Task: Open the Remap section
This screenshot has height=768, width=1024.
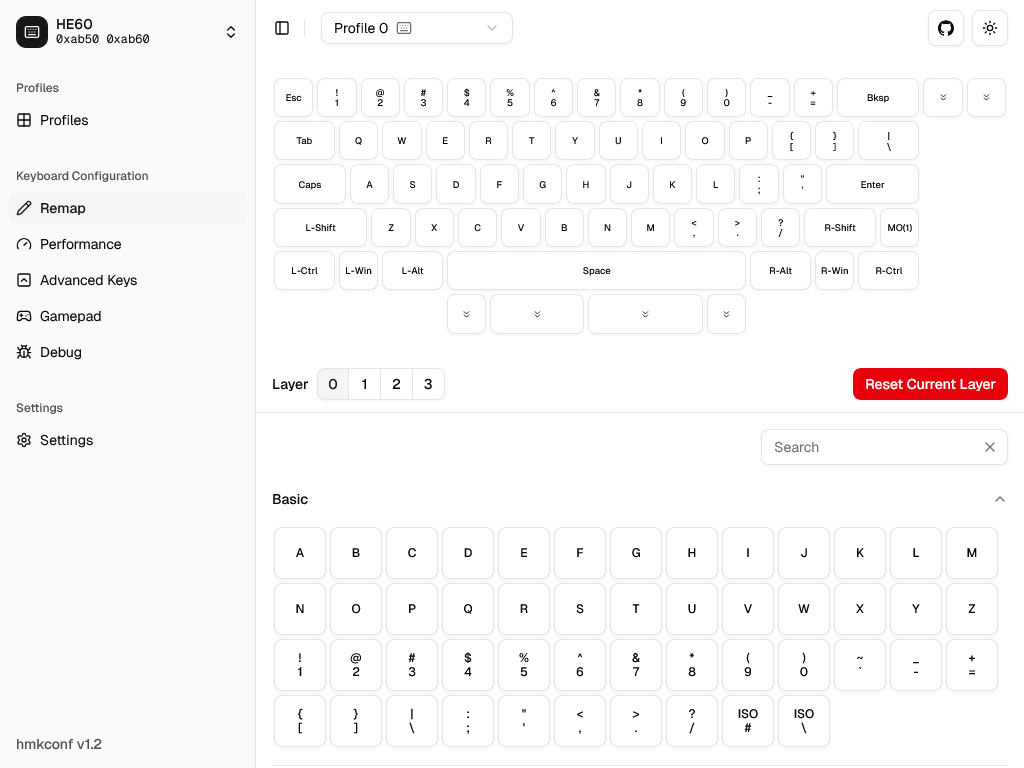Action: 63,208
